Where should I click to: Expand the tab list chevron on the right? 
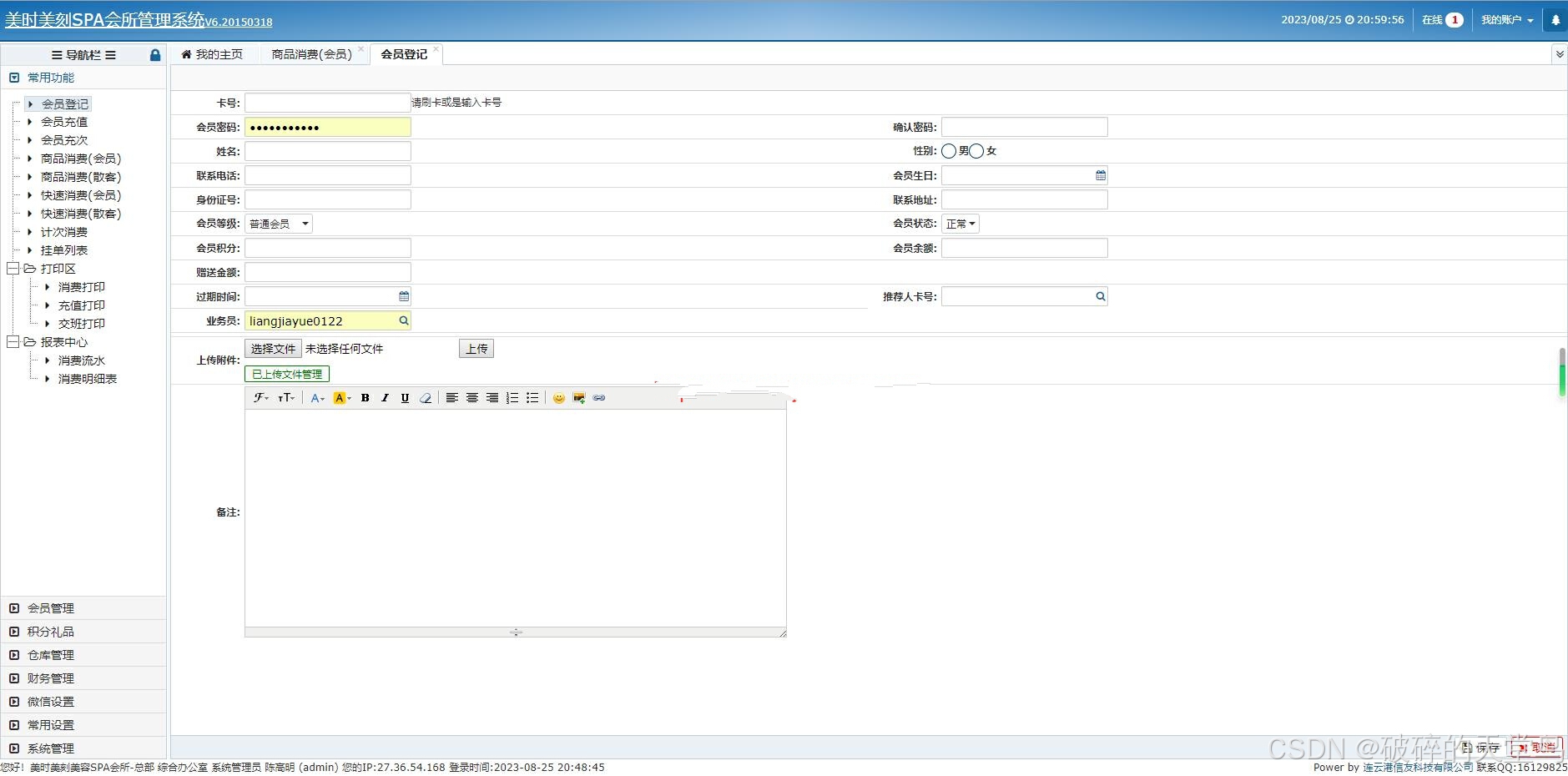coord(1560,54)
